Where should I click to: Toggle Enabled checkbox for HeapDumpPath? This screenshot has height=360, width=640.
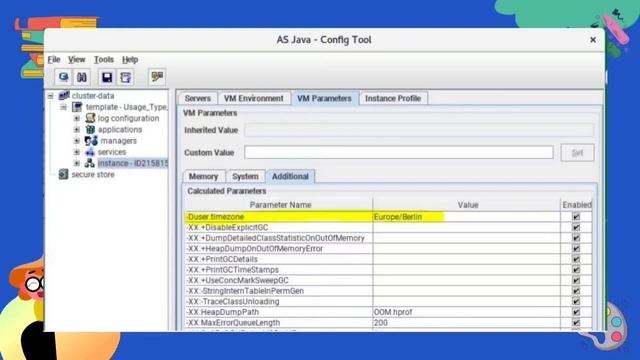pos(576,312)
